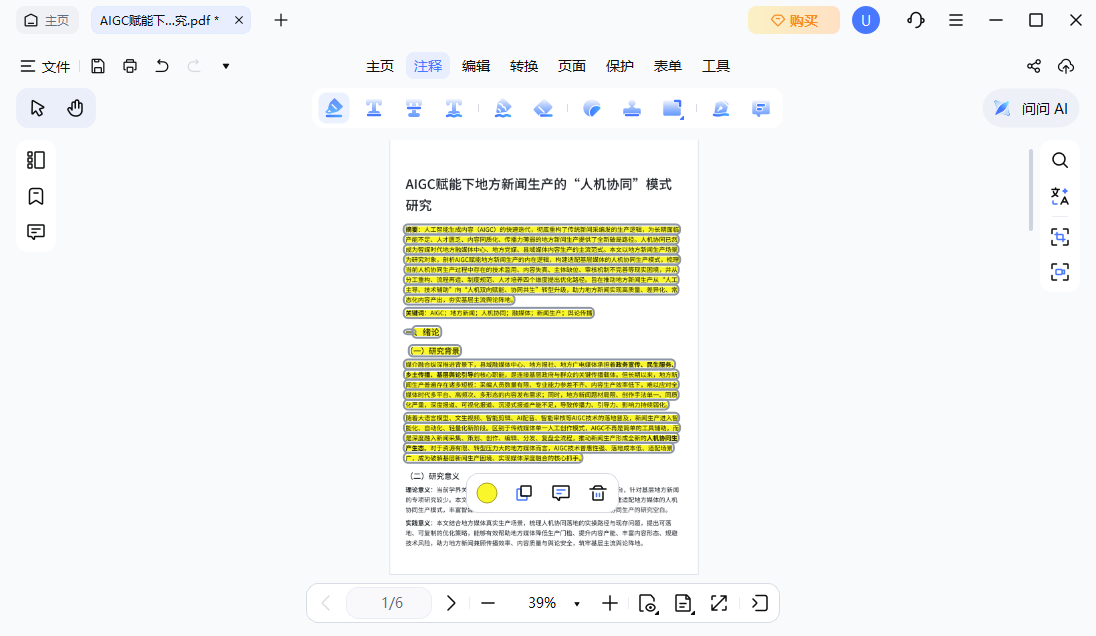This screenshot has width=1096, height=636.
Task: Select the signature pen tool
Action: tap(721, 108)
